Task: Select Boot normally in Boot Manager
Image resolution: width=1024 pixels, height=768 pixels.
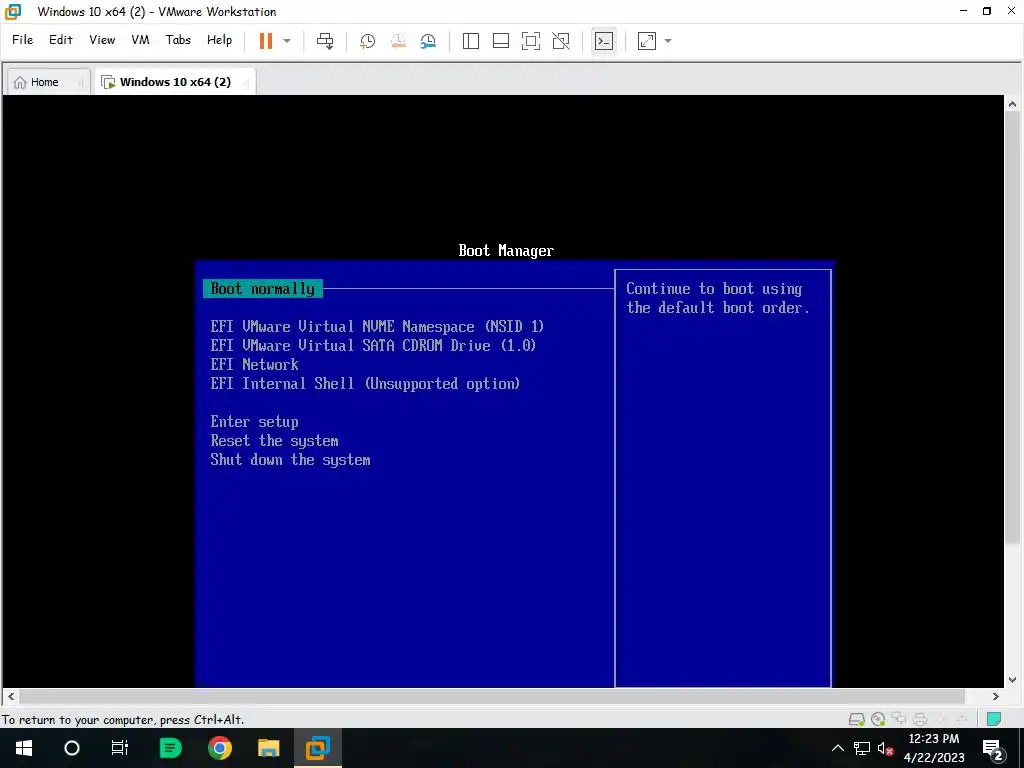Action: click(x=263, y=289)
